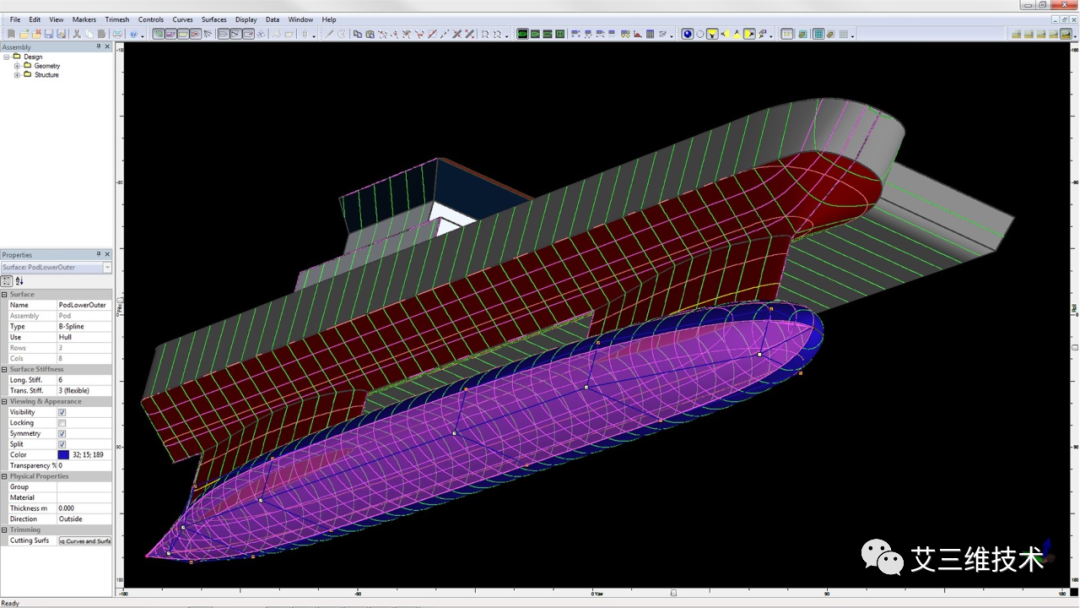Toggle the Locking checkbox
This screenshot has width=1080, height=608.
62,423
